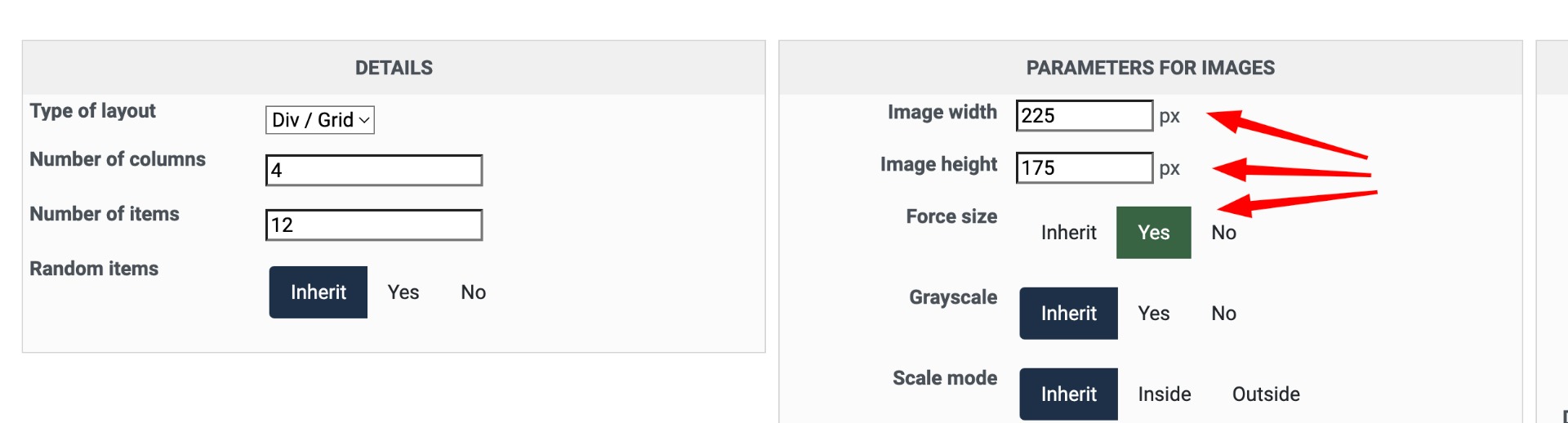
Task: Click the Type of layout label
Action: [93, 111]
